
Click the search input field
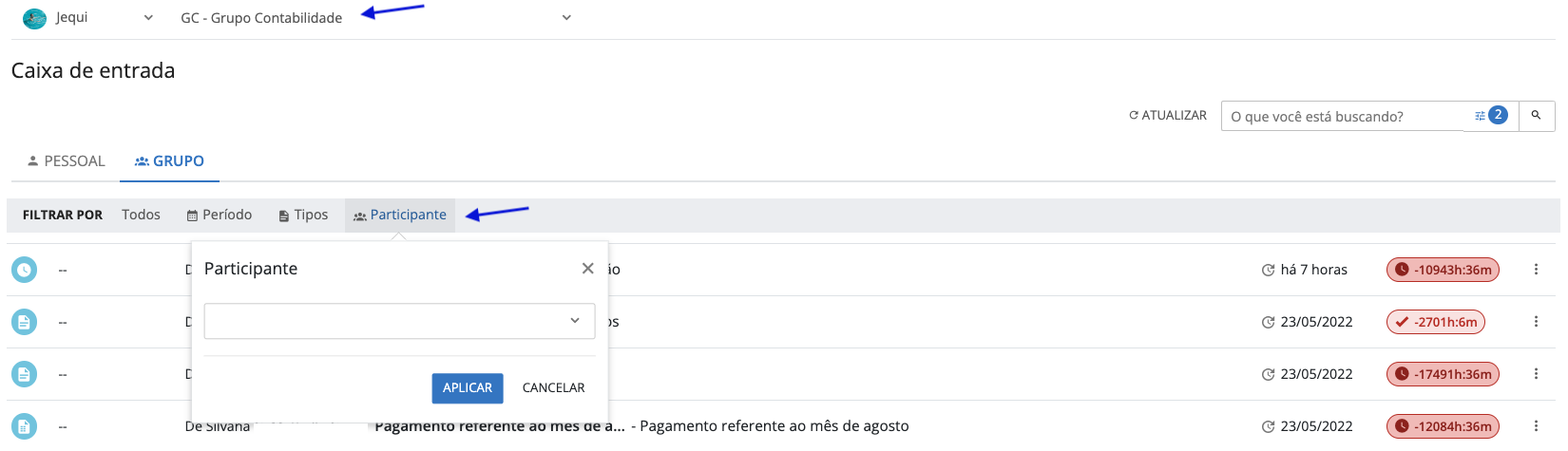click(x=1343, y=116)
